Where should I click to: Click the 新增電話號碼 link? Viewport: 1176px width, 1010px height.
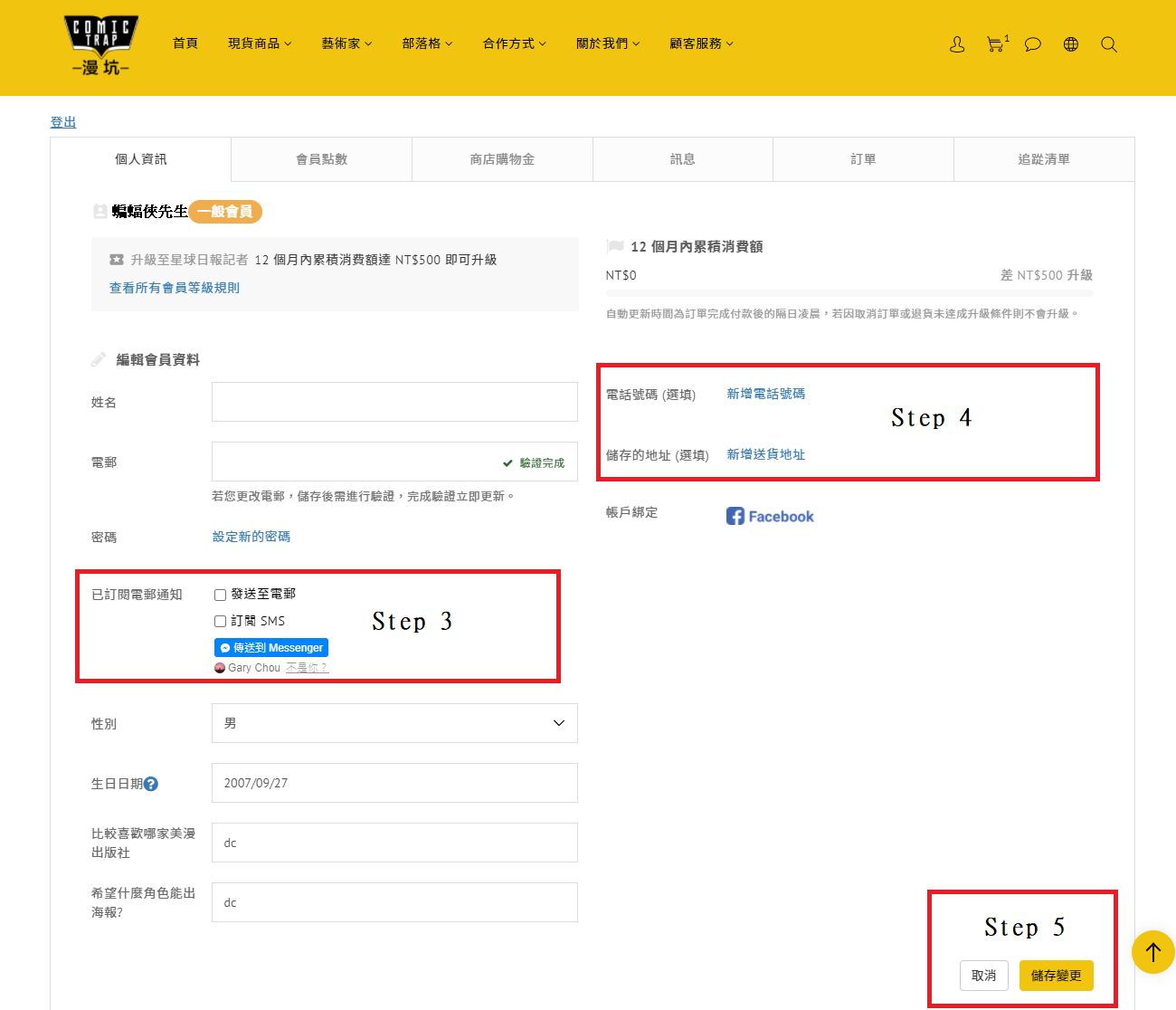tap(766, 394)
